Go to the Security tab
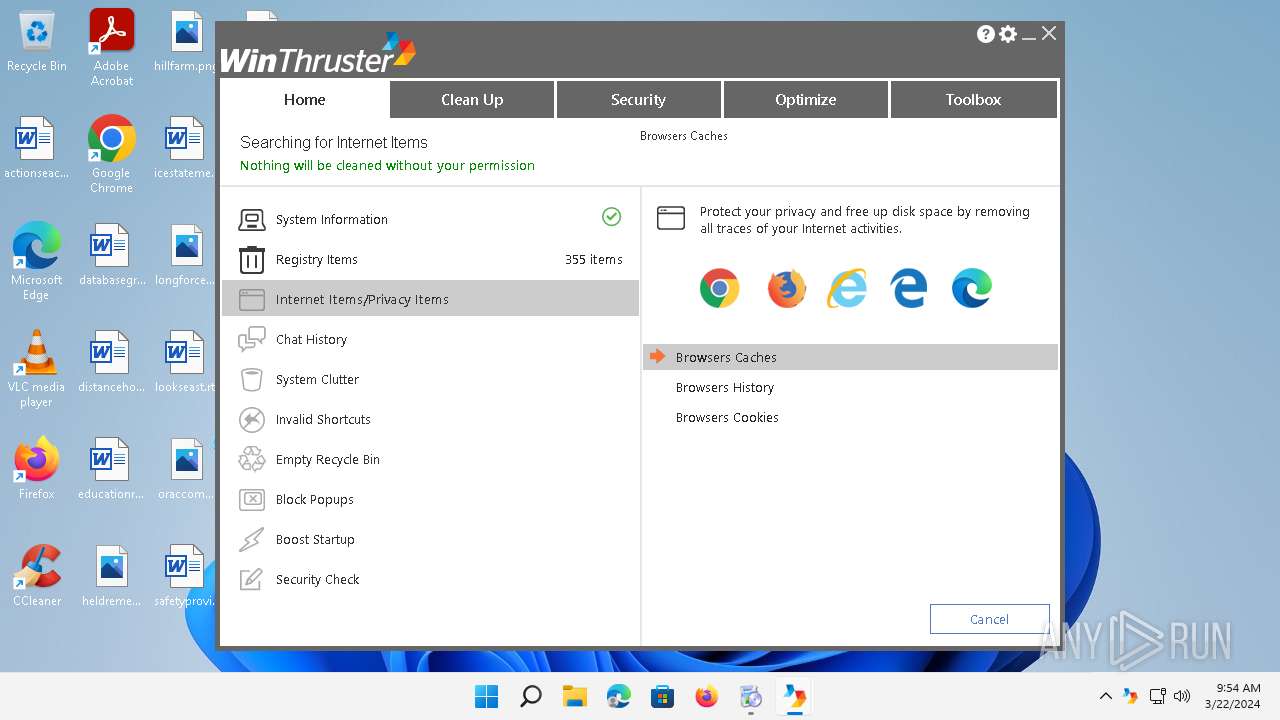Viewport: 1280px width, 720px height. (638, 99)
